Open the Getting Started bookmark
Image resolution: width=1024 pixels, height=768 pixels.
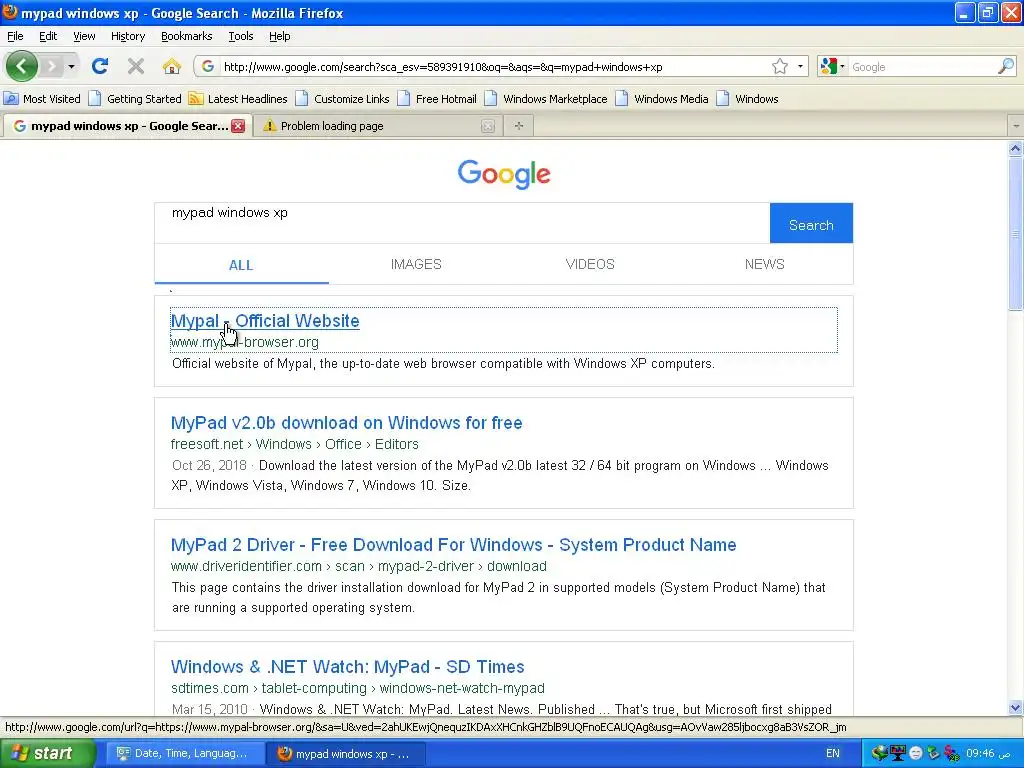click(135, 99)
